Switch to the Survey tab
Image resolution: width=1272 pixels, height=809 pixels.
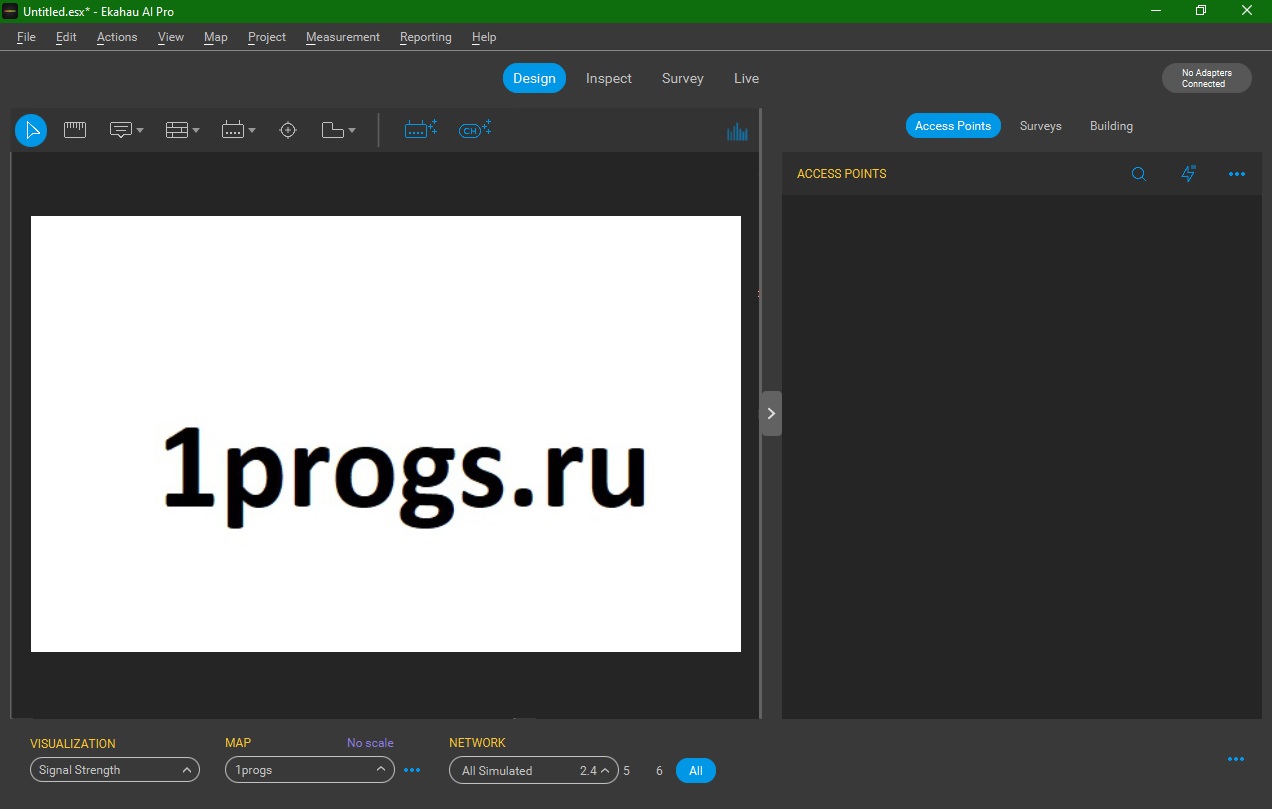[x=682, y=78]
